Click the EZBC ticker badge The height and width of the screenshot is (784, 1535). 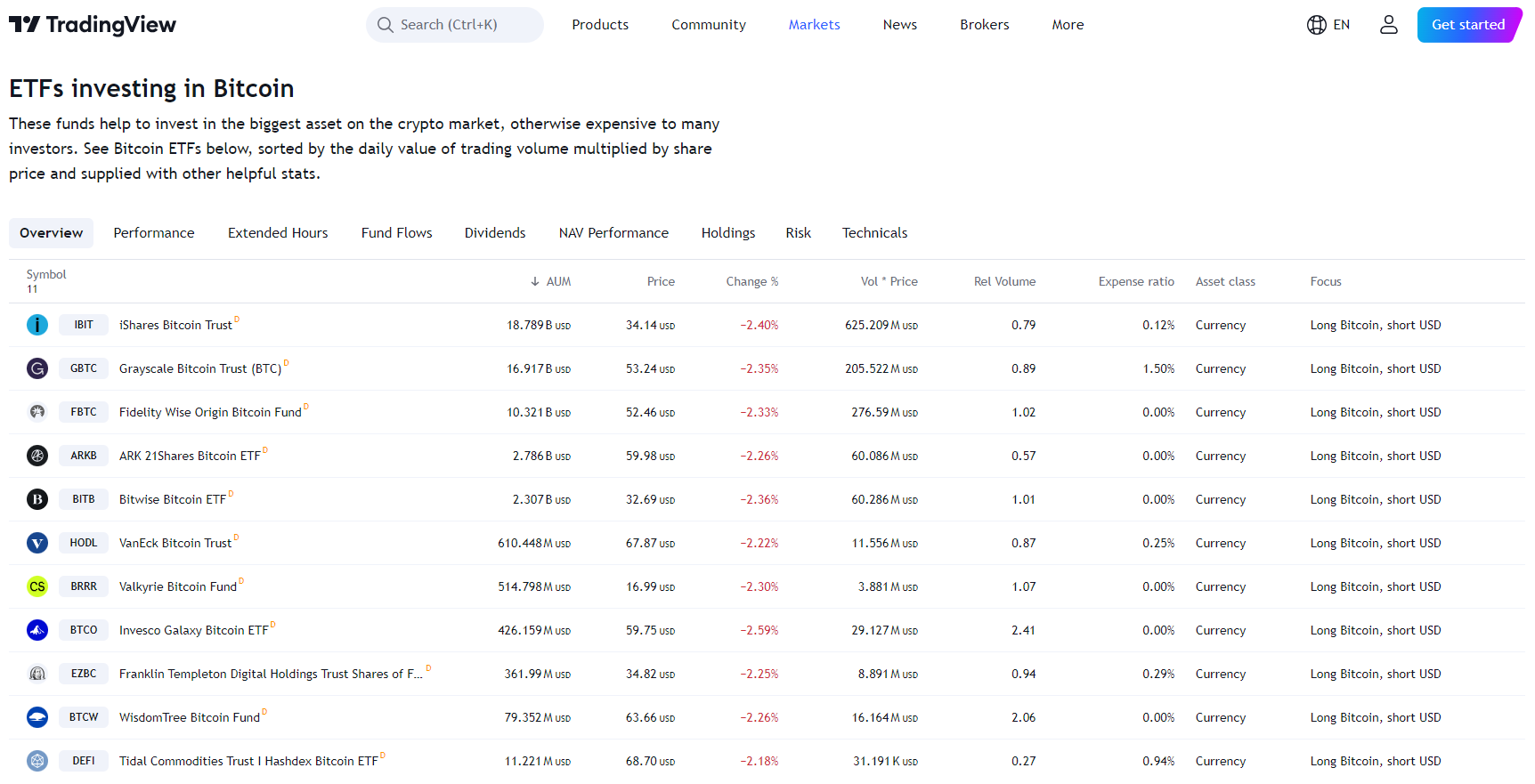(x=84, y=674)
